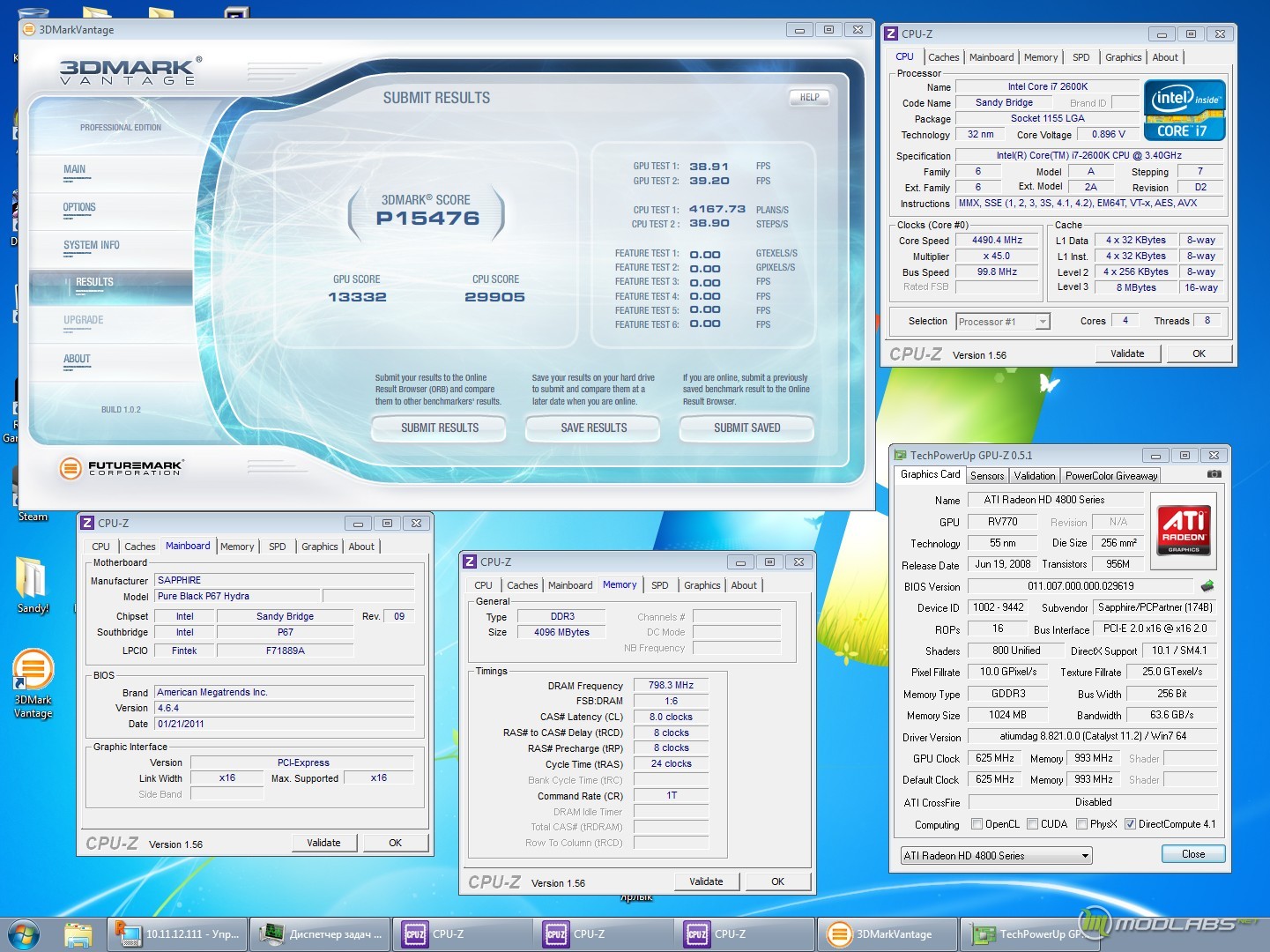Screen dimensions: 1270x952
Task: Select MAIN in 3DMark Vantage sidebar
Action: 74,170
